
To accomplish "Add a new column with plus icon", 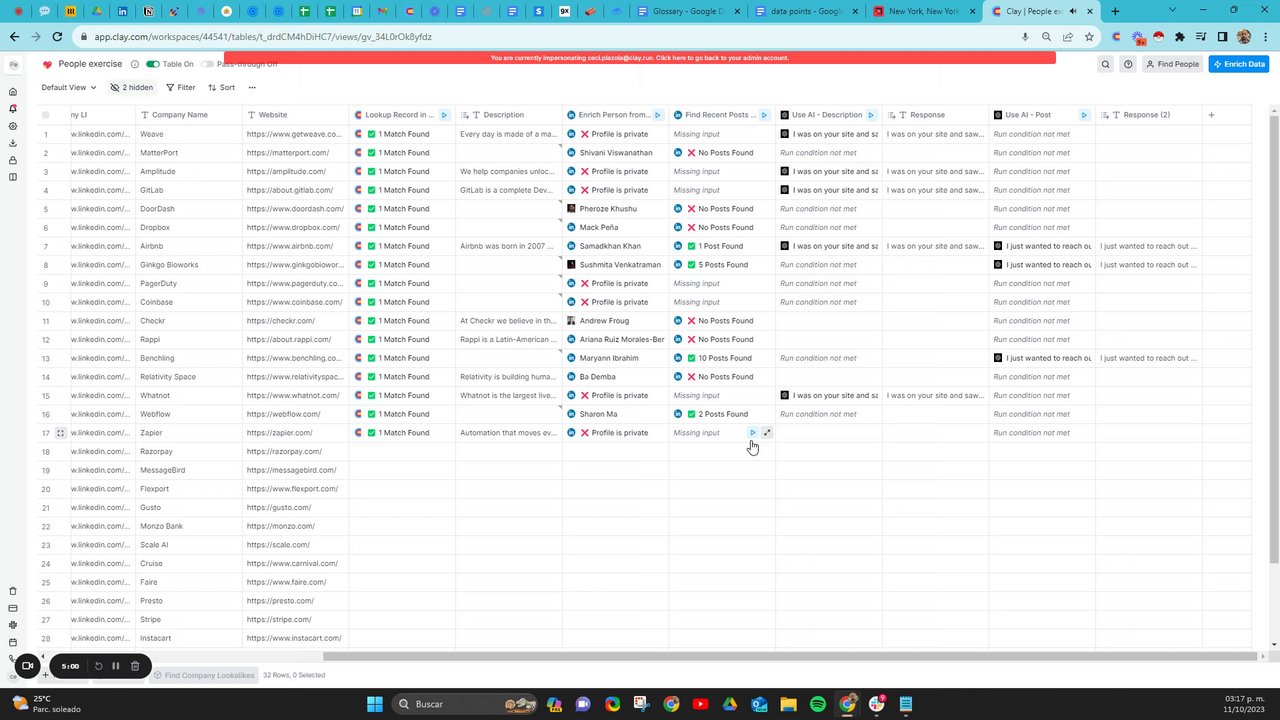I will coord(1211,115).
